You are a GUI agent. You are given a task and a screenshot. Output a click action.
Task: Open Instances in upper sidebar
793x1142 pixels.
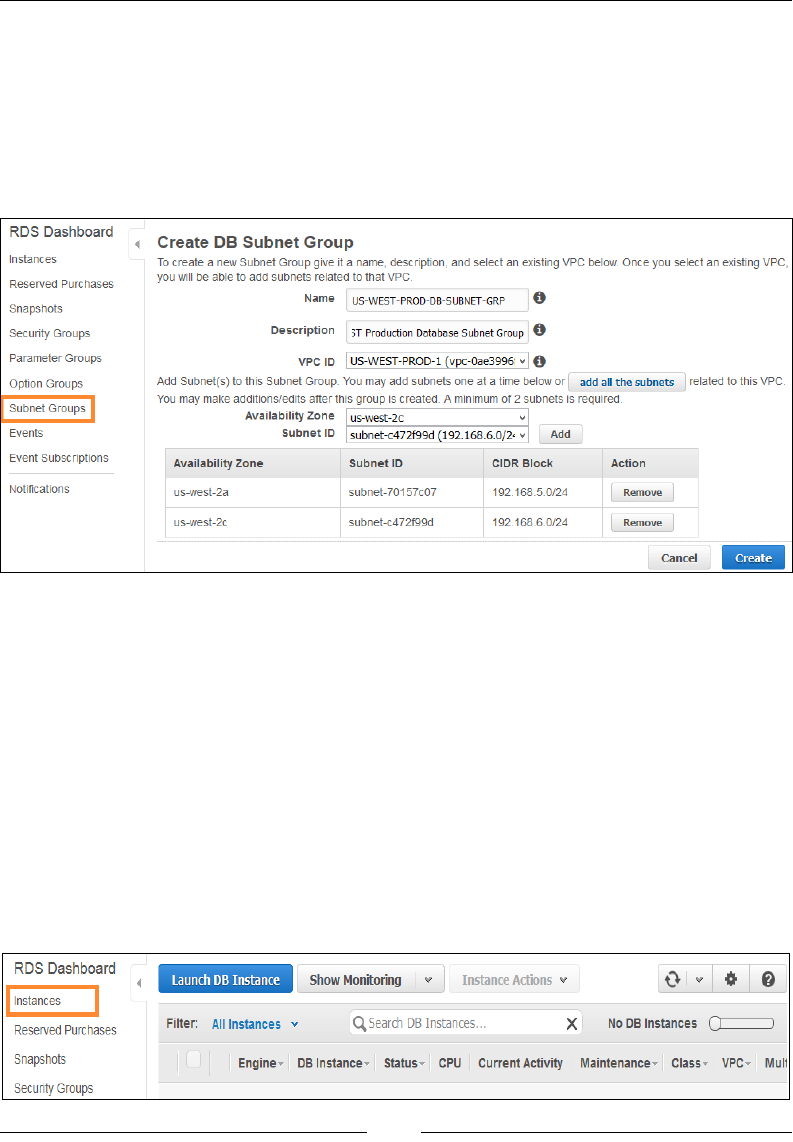point(33,259)
